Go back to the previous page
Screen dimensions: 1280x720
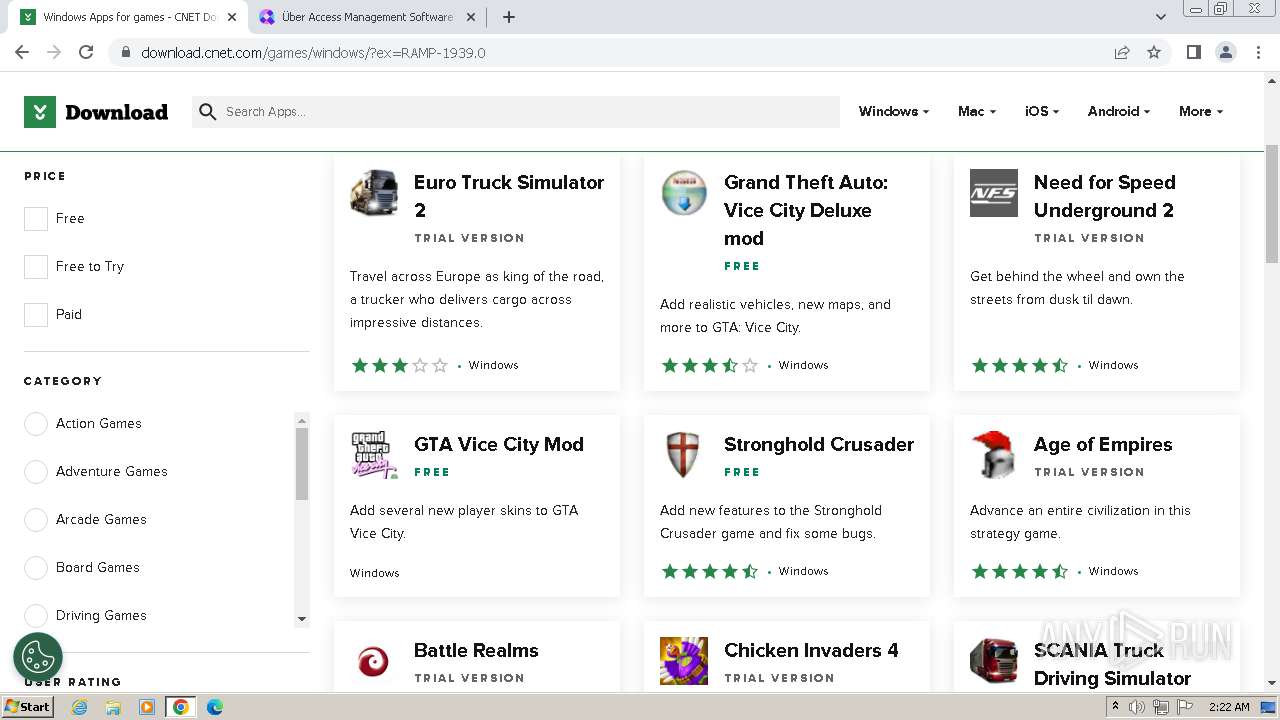[22, 52]
